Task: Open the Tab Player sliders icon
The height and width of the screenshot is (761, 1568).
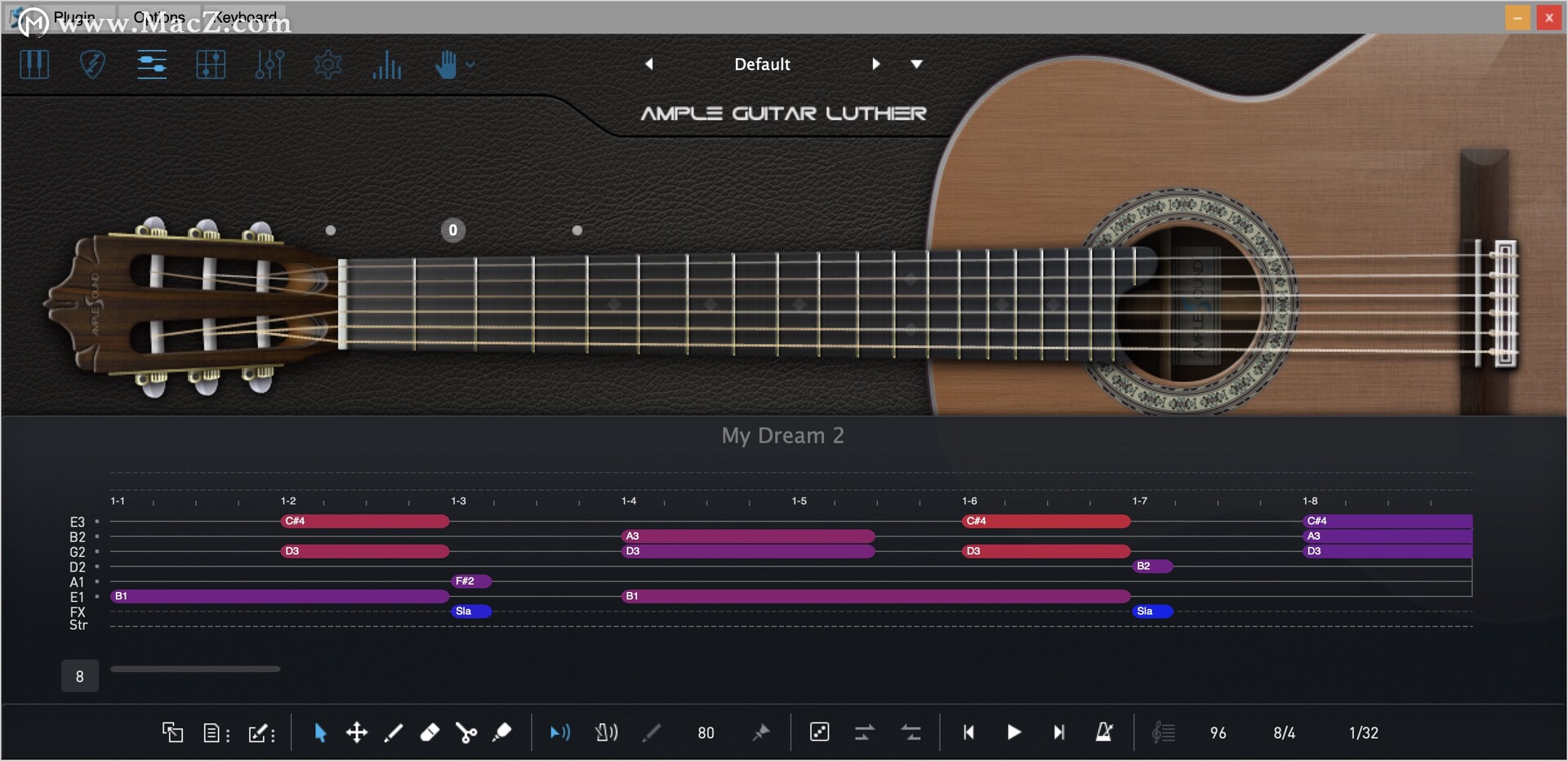Action: 152,65
